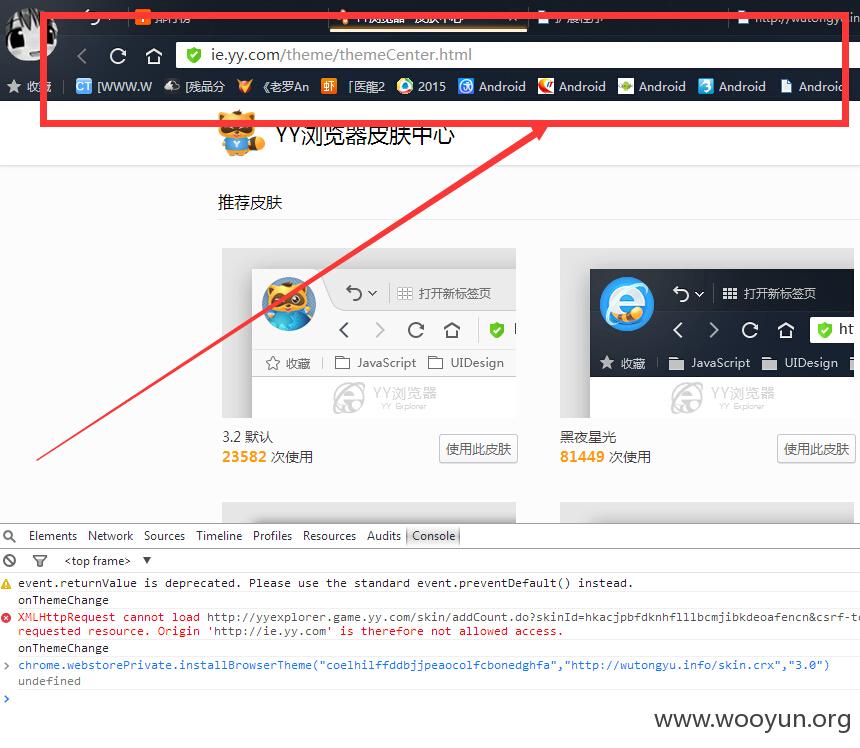Open the 《老罗An bookmark
860x748 pixels.
coord(273,86)
